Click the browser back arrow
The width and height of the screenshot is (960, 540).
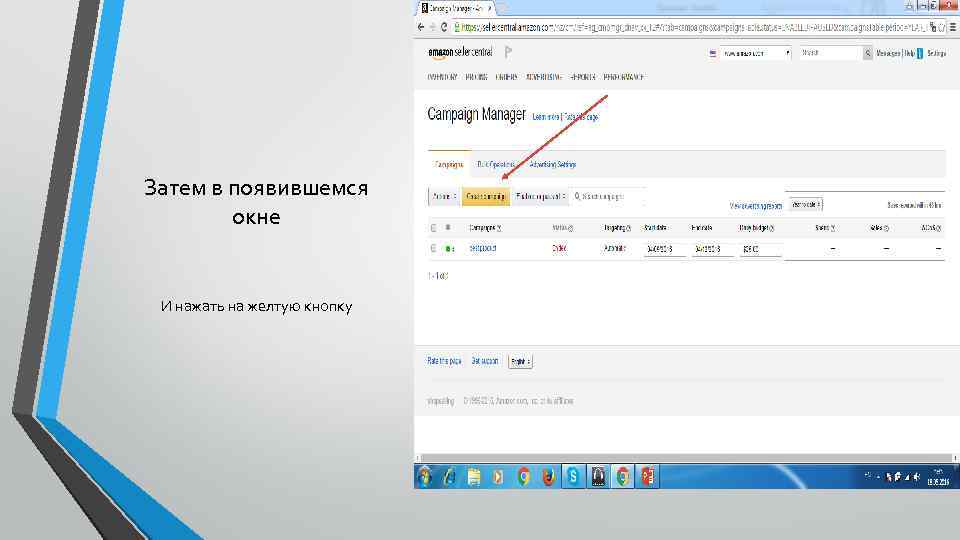421,27
